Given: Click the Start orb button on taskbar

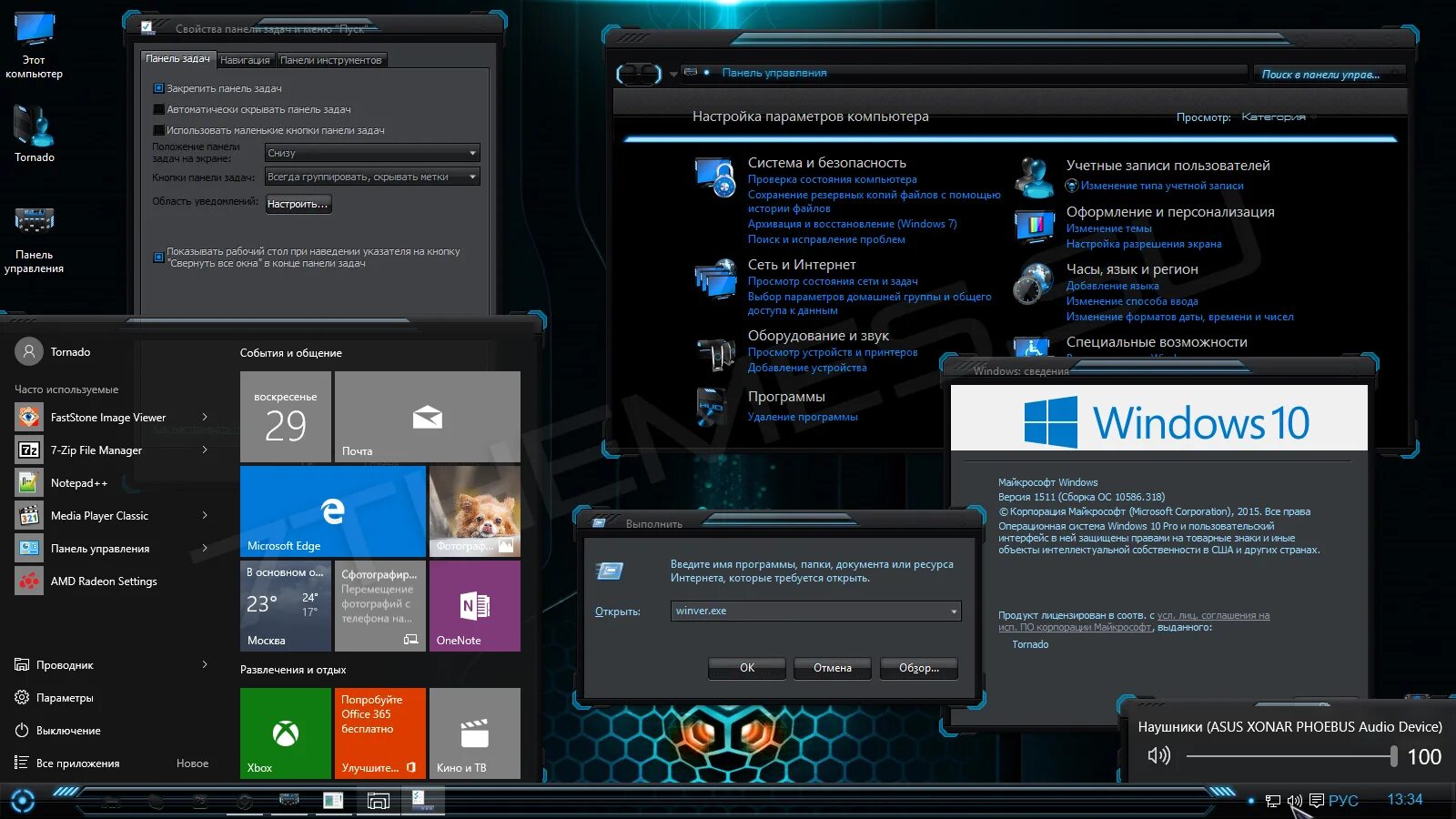Looking at the screenshot, I should tap(23, 801).
